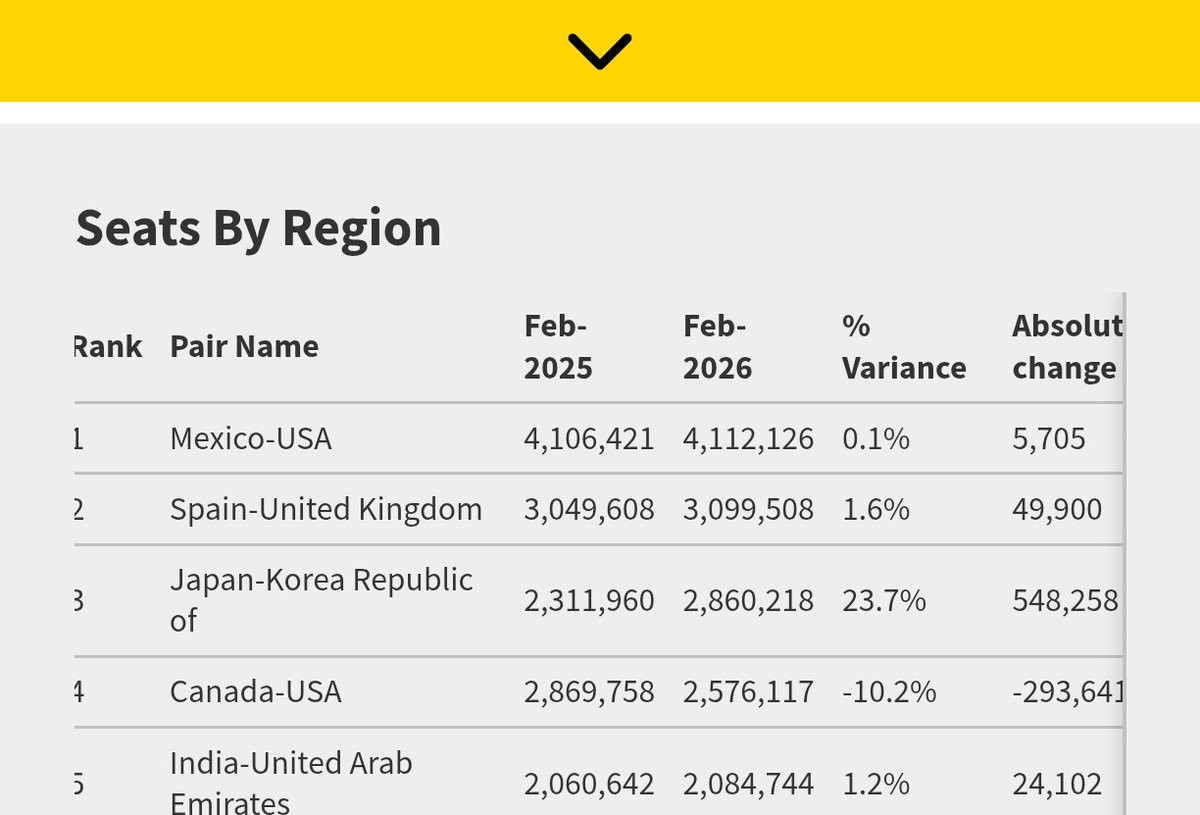Viewport: 1200px width, 815px height.
Task: Select the Spain-United Kingdom row name
Action: 326,510
